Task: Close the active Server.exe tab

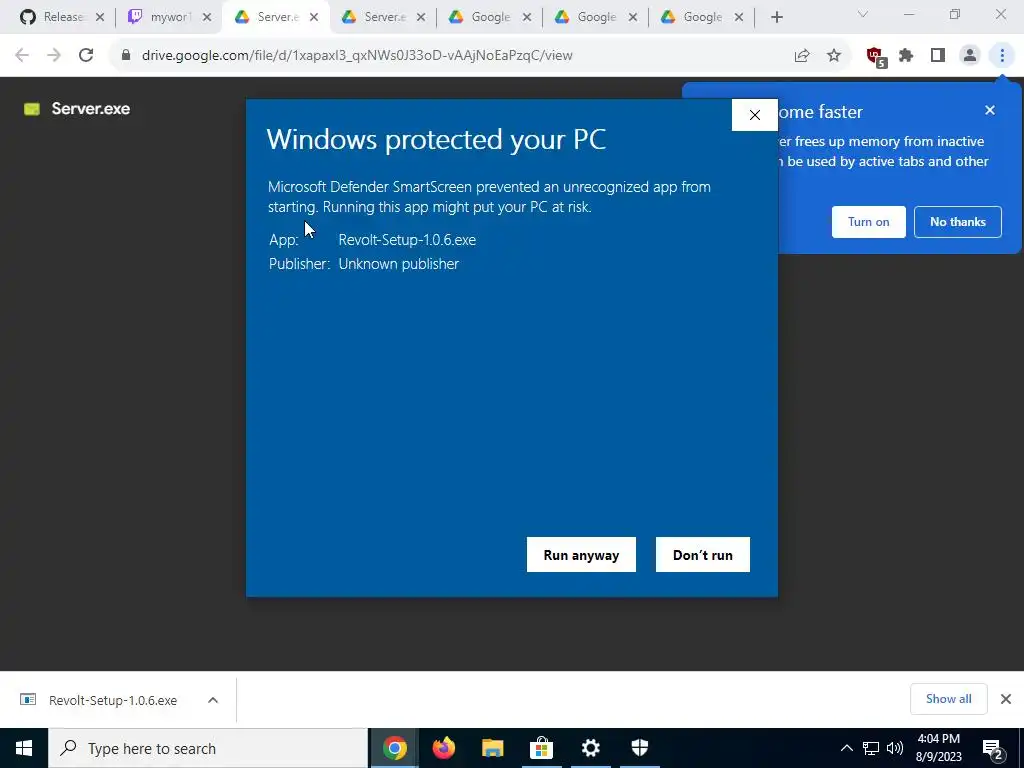Action: (x=314, y=18)
